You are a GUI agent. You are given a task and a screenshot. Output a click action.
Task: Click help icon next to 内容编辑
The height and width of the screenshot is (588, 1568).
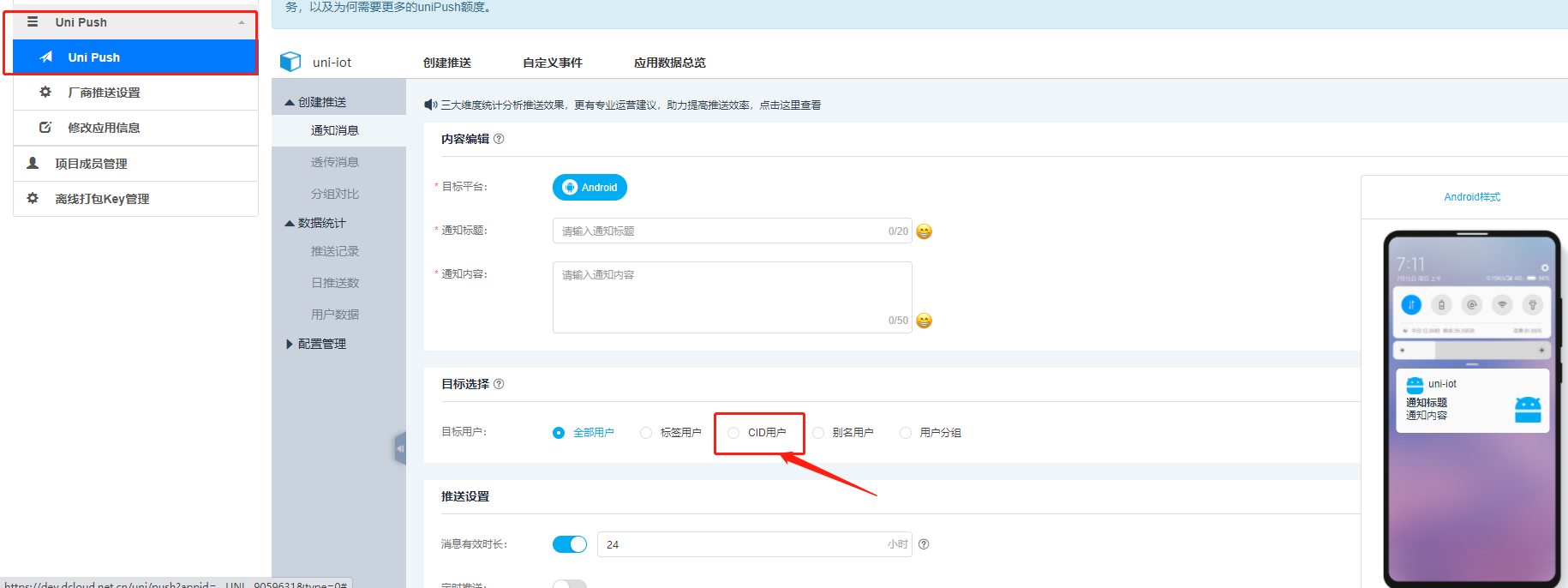click(x=499, y=139)
